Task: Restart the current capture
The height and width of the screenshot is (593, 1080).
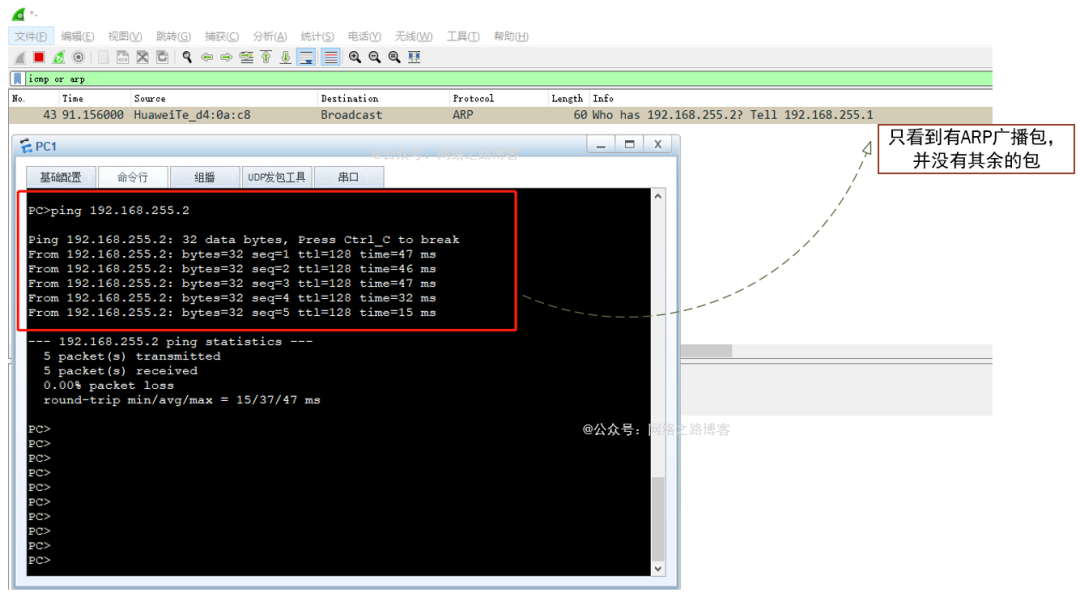Action: (59, 57)
